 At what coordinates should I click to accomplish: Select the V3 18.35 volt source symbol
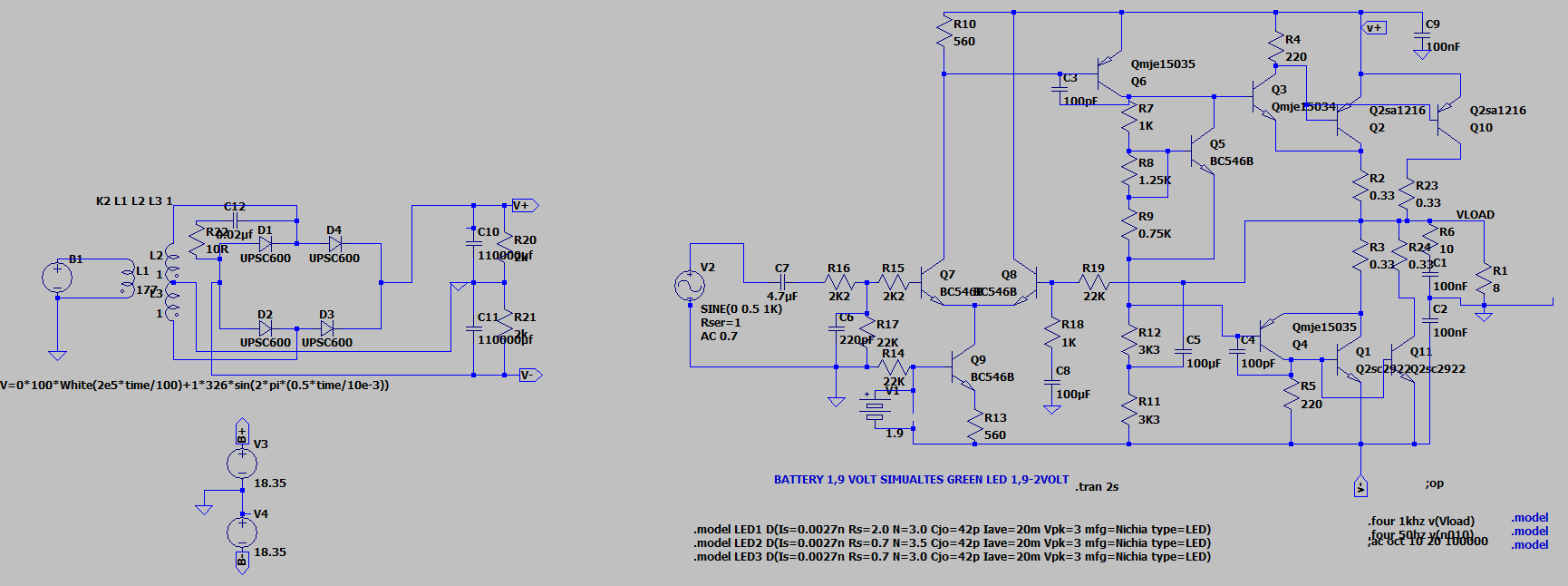(x=242, y=464)
